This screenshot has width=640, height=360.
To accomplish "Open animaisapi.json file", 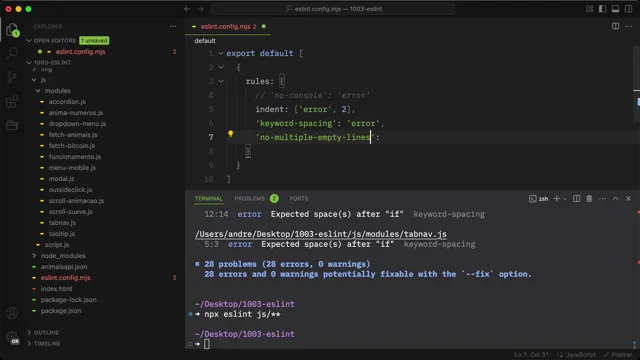I will coord(64,267).
